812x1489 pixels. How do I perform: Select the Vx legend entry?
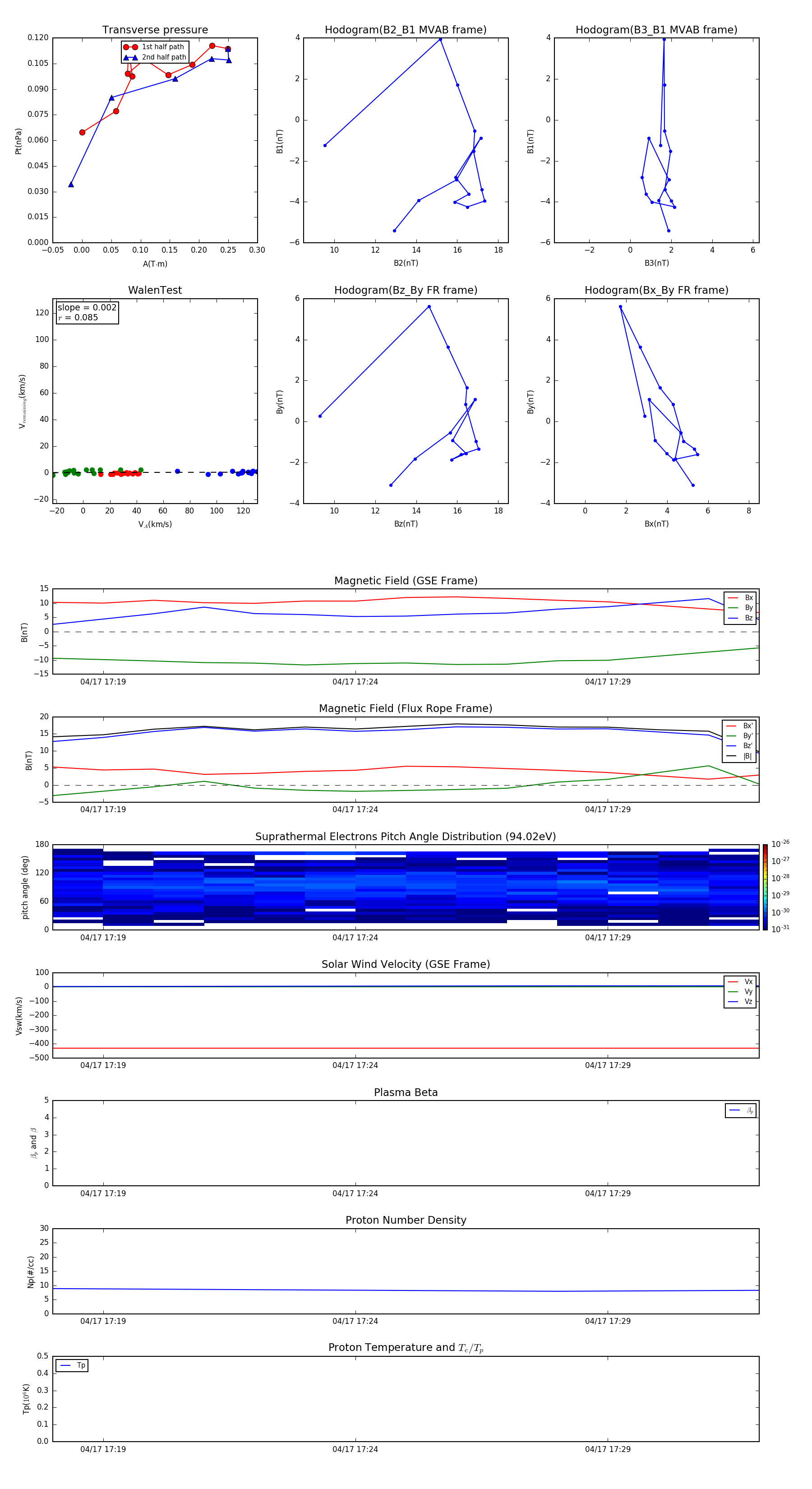[x=741, y=982]
